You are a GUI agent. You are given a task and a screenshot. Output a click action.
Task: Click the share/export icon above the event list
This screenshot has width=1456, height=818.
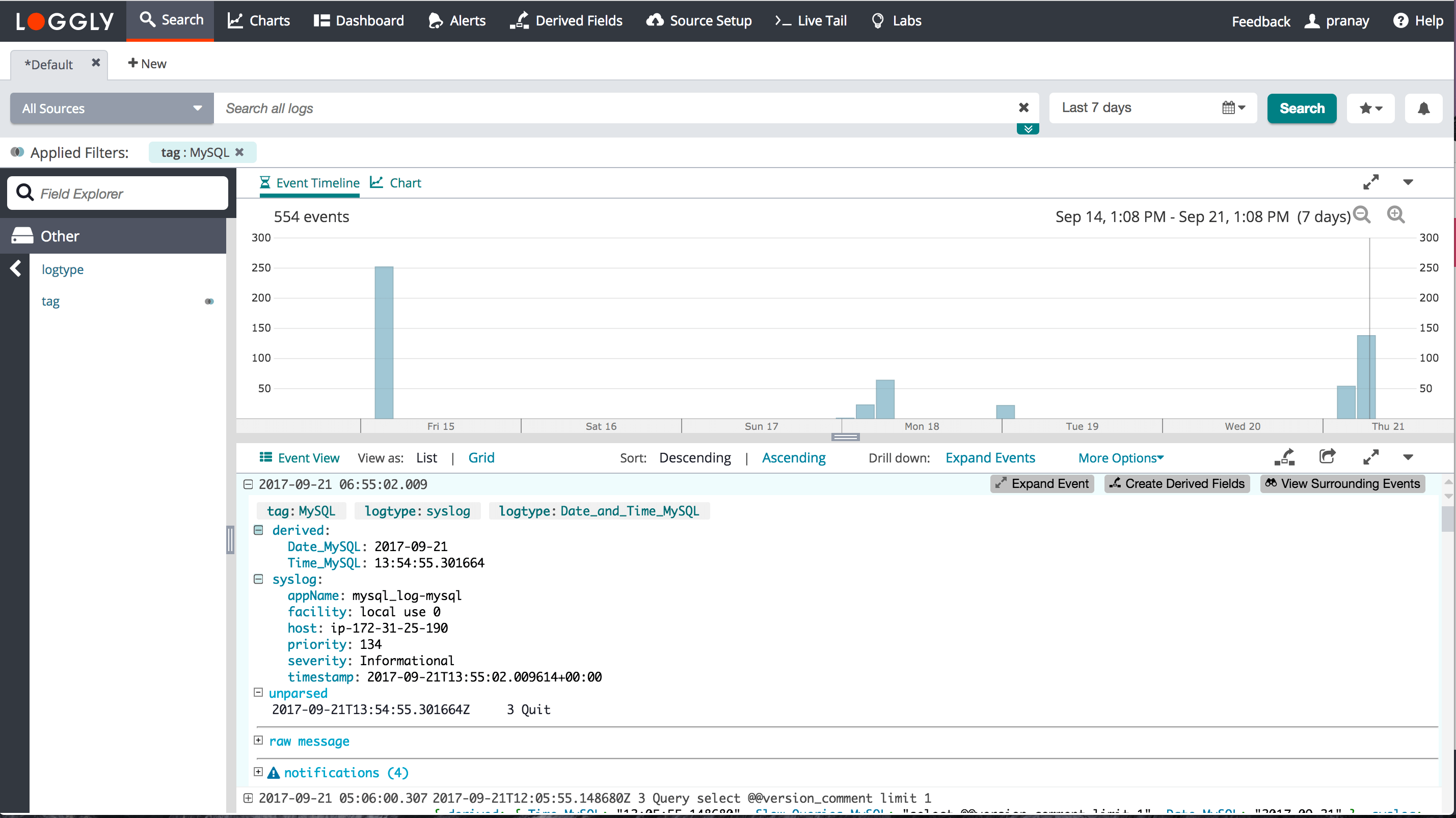[x=1328, y=456]
